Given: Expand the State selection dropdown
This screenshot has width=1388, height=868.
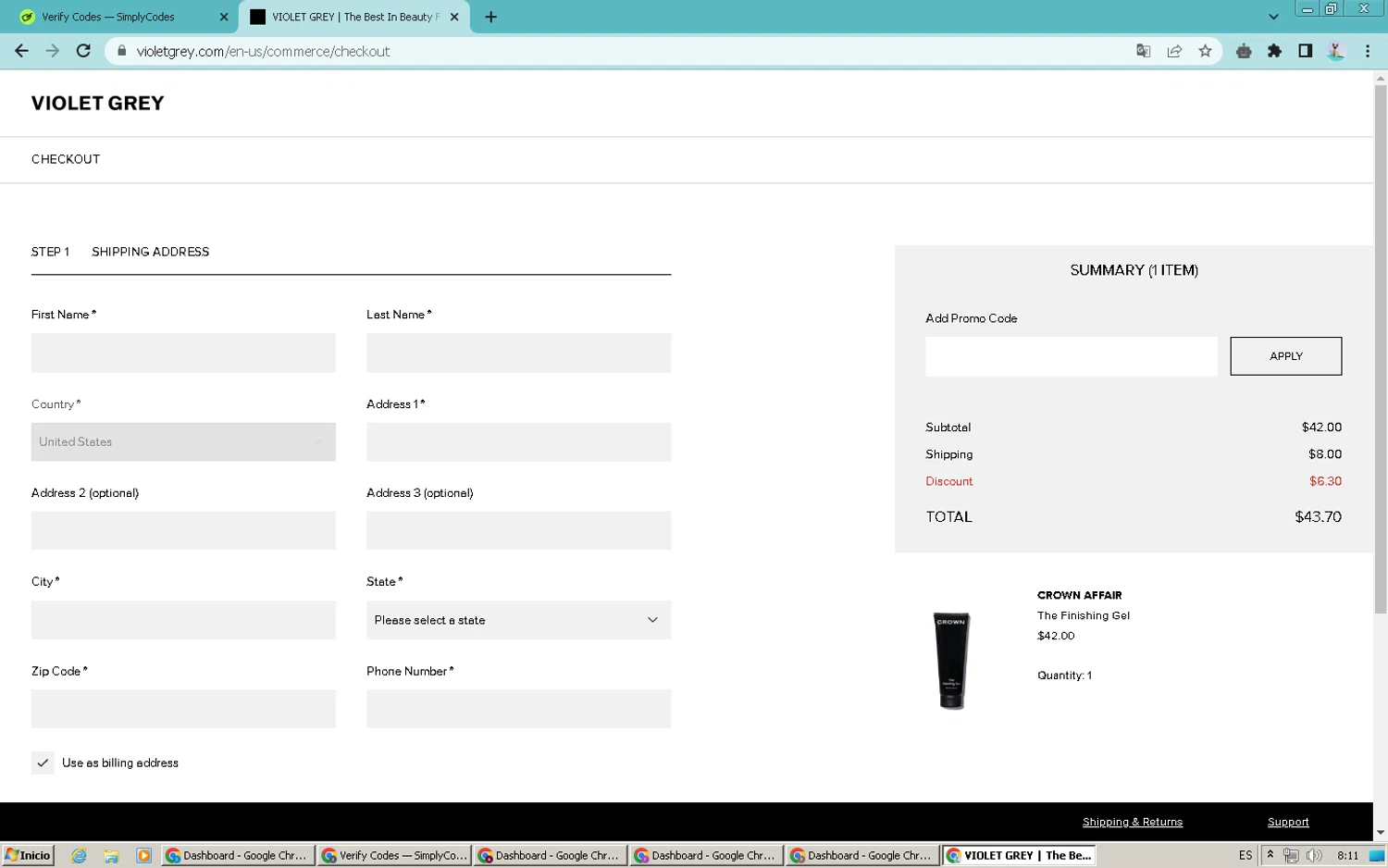Looking at the screenshot, I should tap(518, 620).
